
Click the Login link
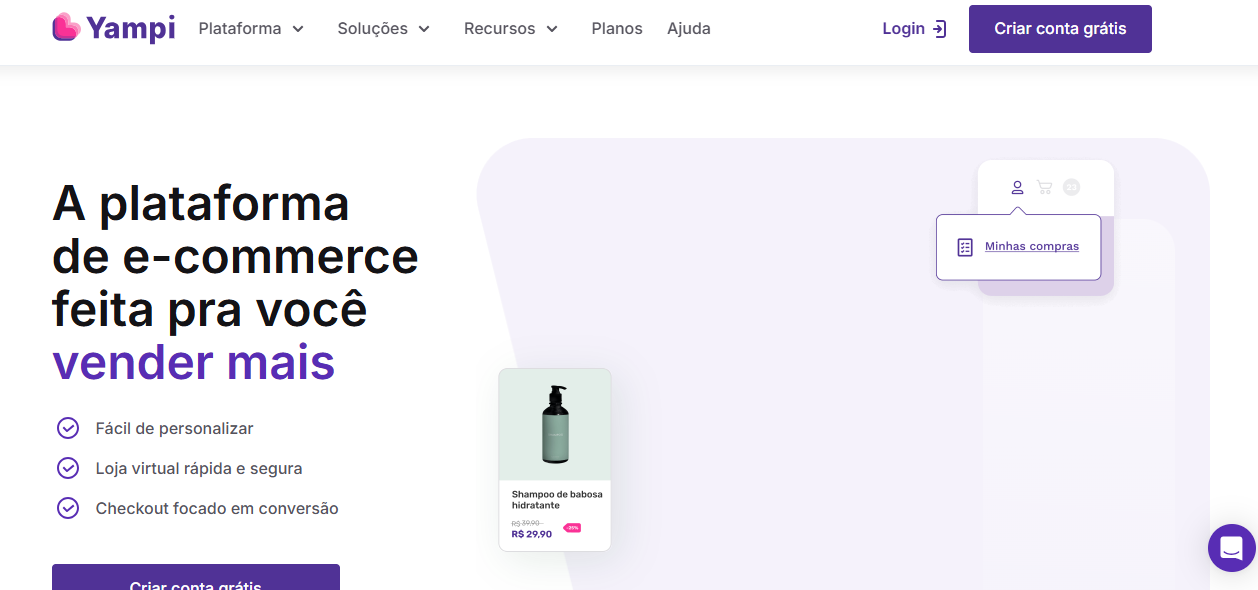(914, 29)
